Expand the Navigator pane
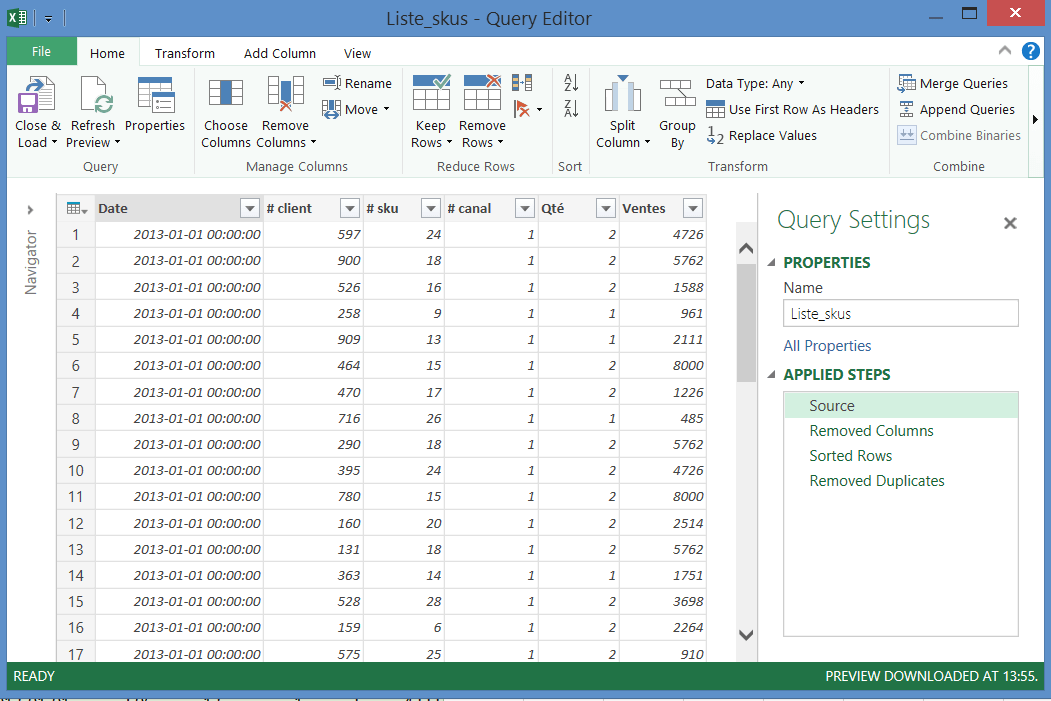This screenshot has width=1051, height=701. click(30, 210)
